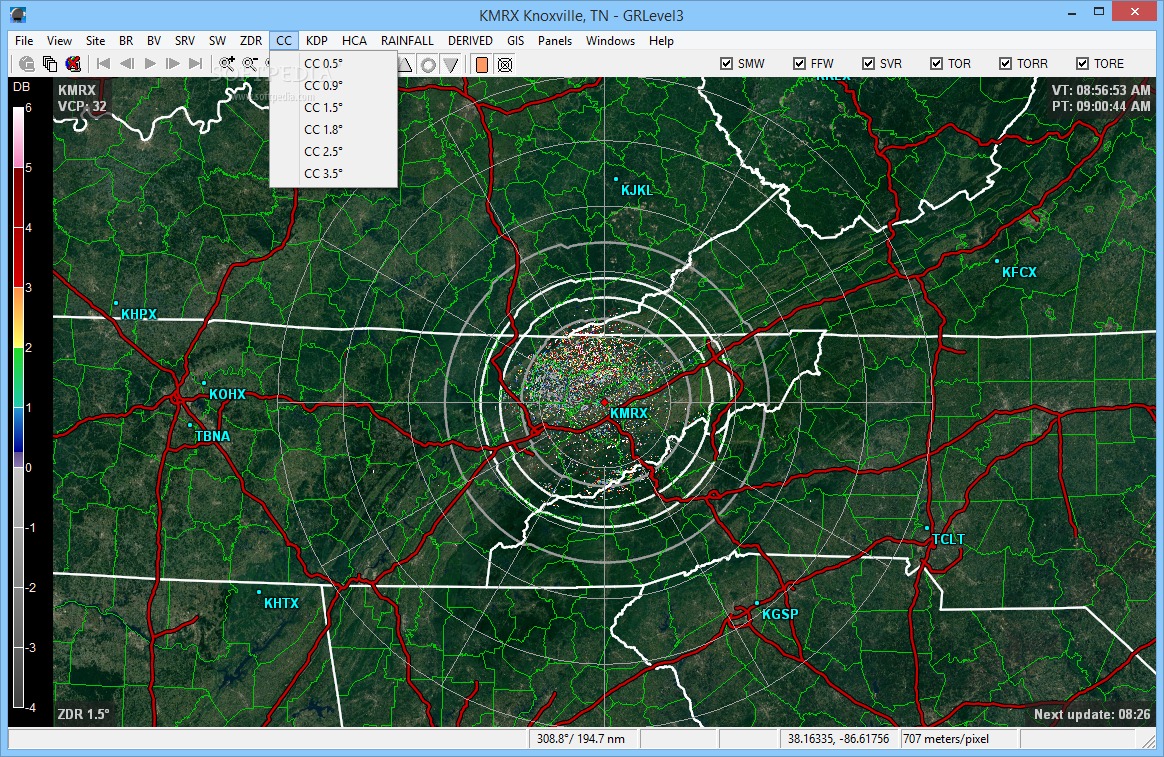1164x757 pixels.
Task: Jump to first frame of loop
Action: click(104, 64)
